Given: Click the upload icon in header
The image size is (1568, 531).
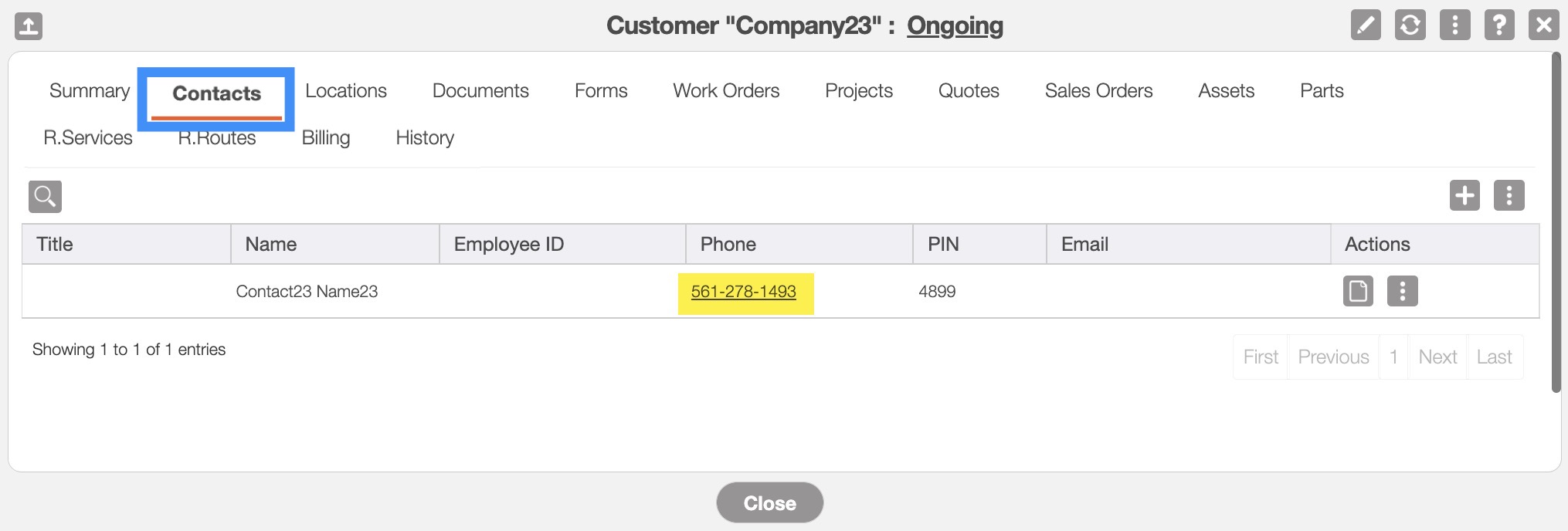Looking at the screenshot, I should pos(29,26).
